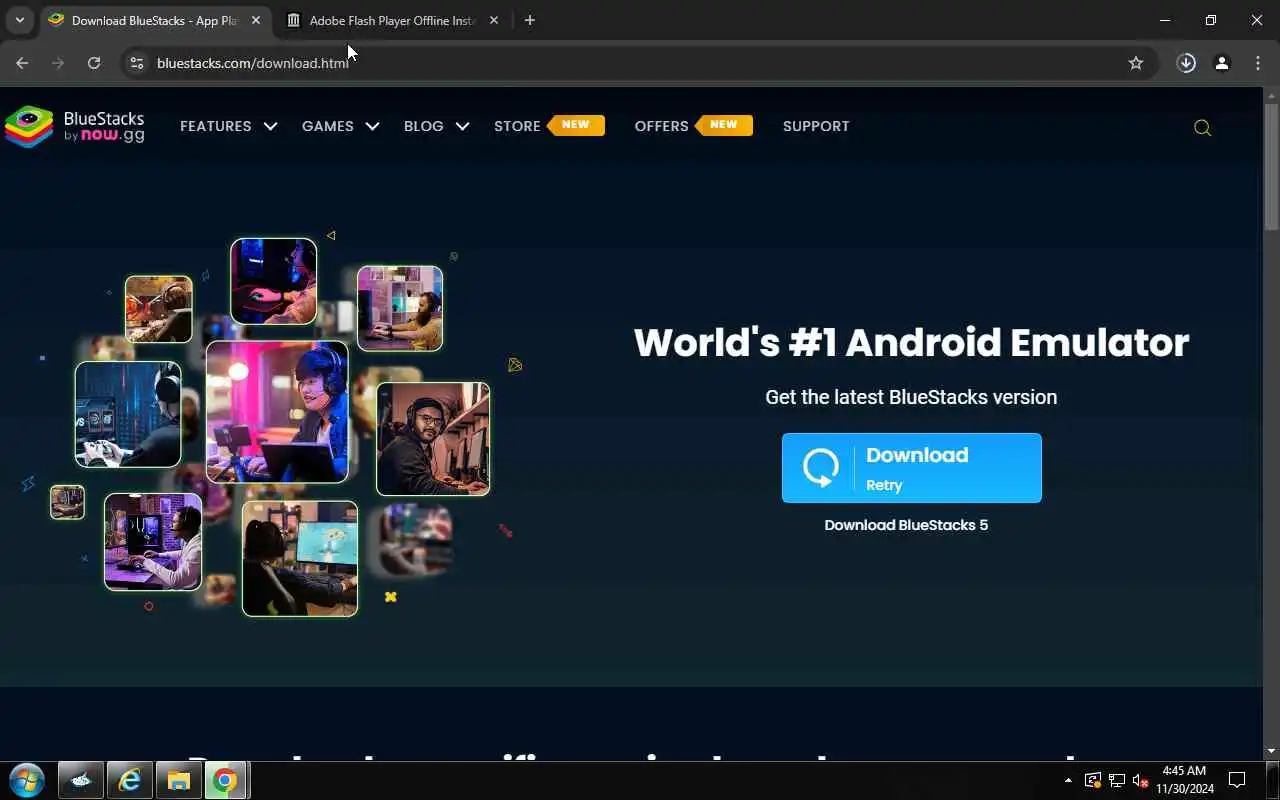Close the Download BlueStacks tab

point(256,20)
